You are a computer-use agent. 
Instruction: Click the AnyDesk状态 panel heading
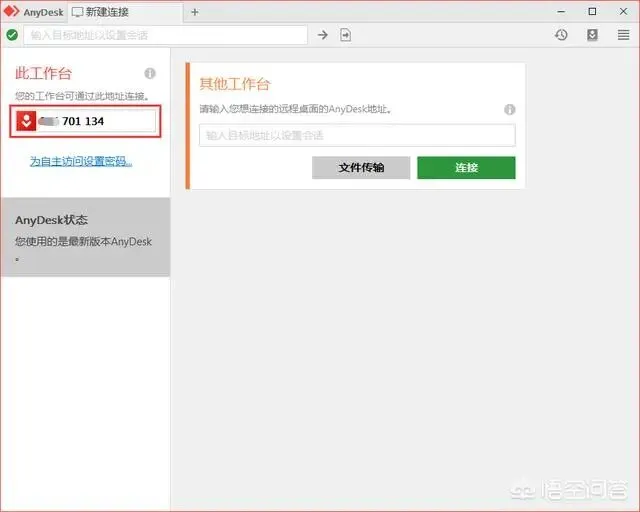(51, 220)
